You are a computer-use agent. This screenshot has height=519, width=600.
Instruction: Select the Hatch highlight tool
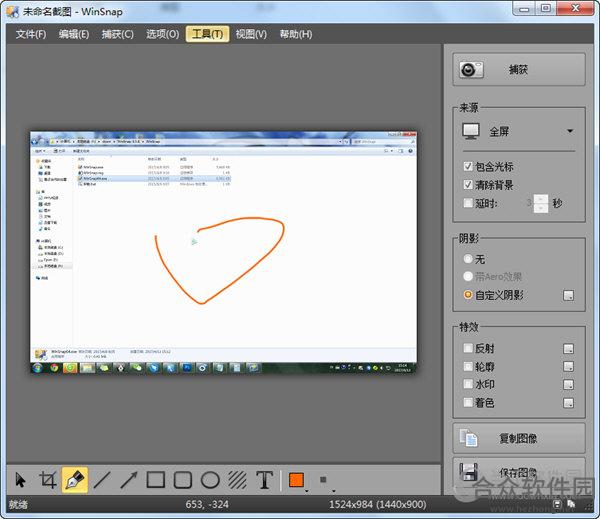[x=237, y=480]
